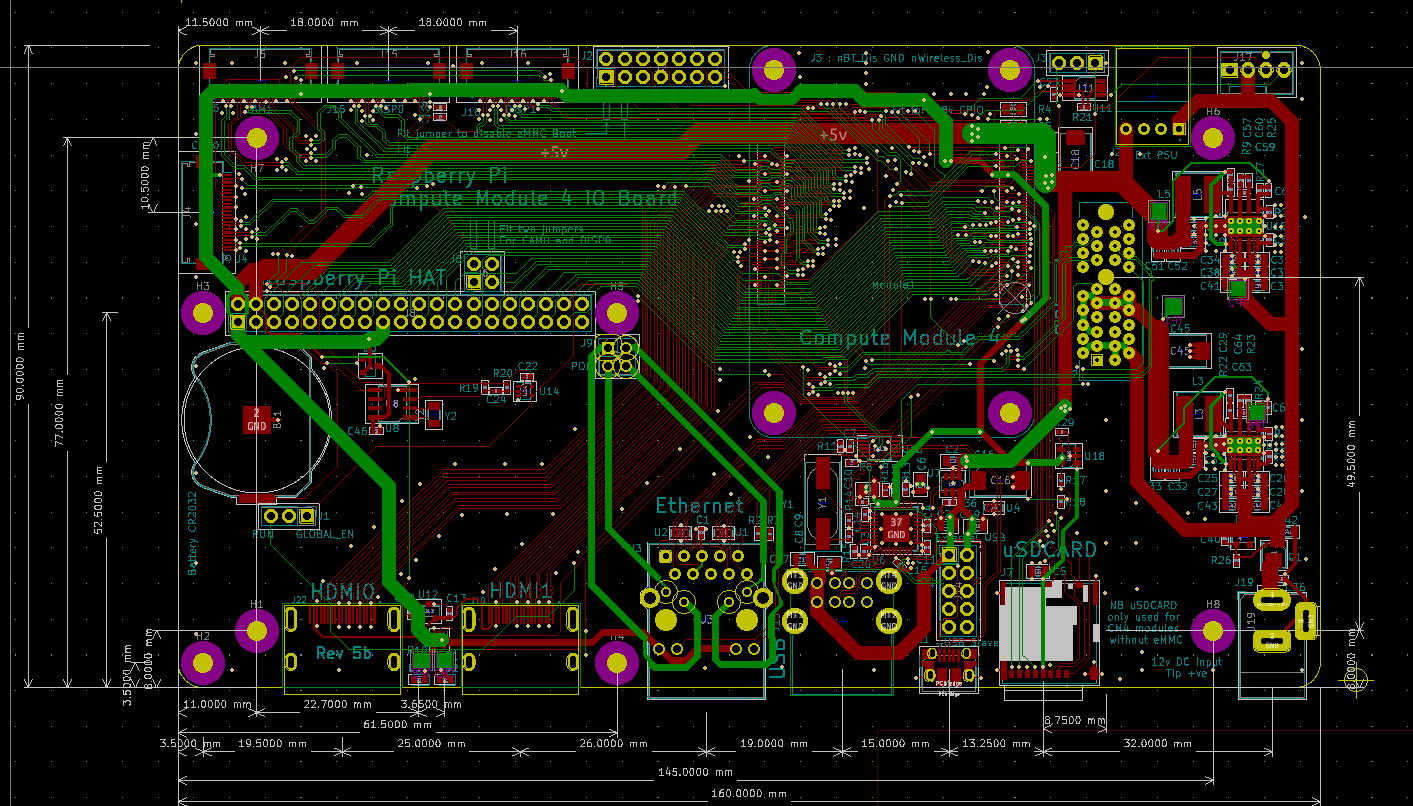Select the Battery CR2032 text
1413x806 pixels.
point(192,532)
